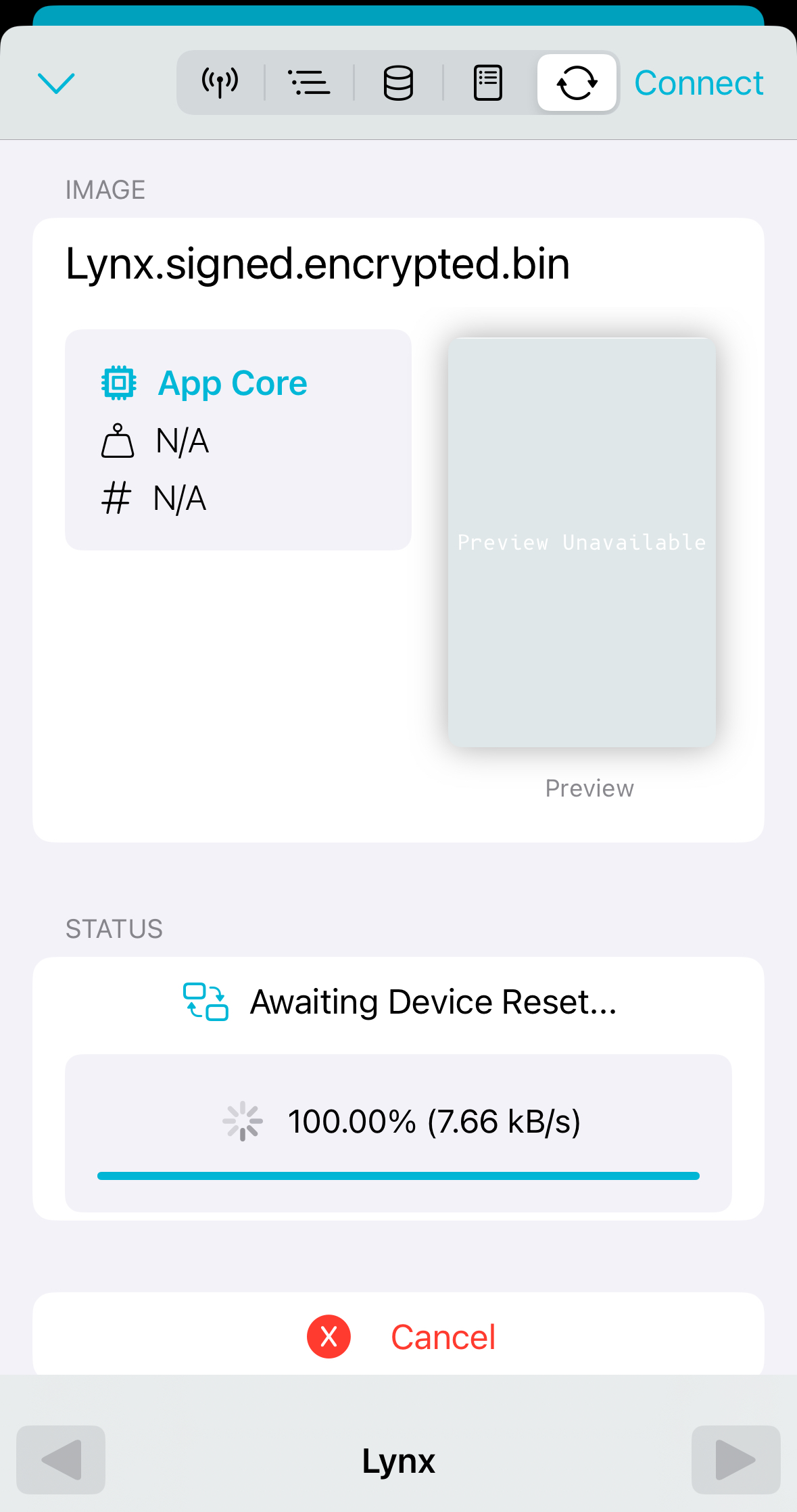Screen dimensions: 797x1512
Task: Go to the previous device arrow
Action: point(61,1460)
